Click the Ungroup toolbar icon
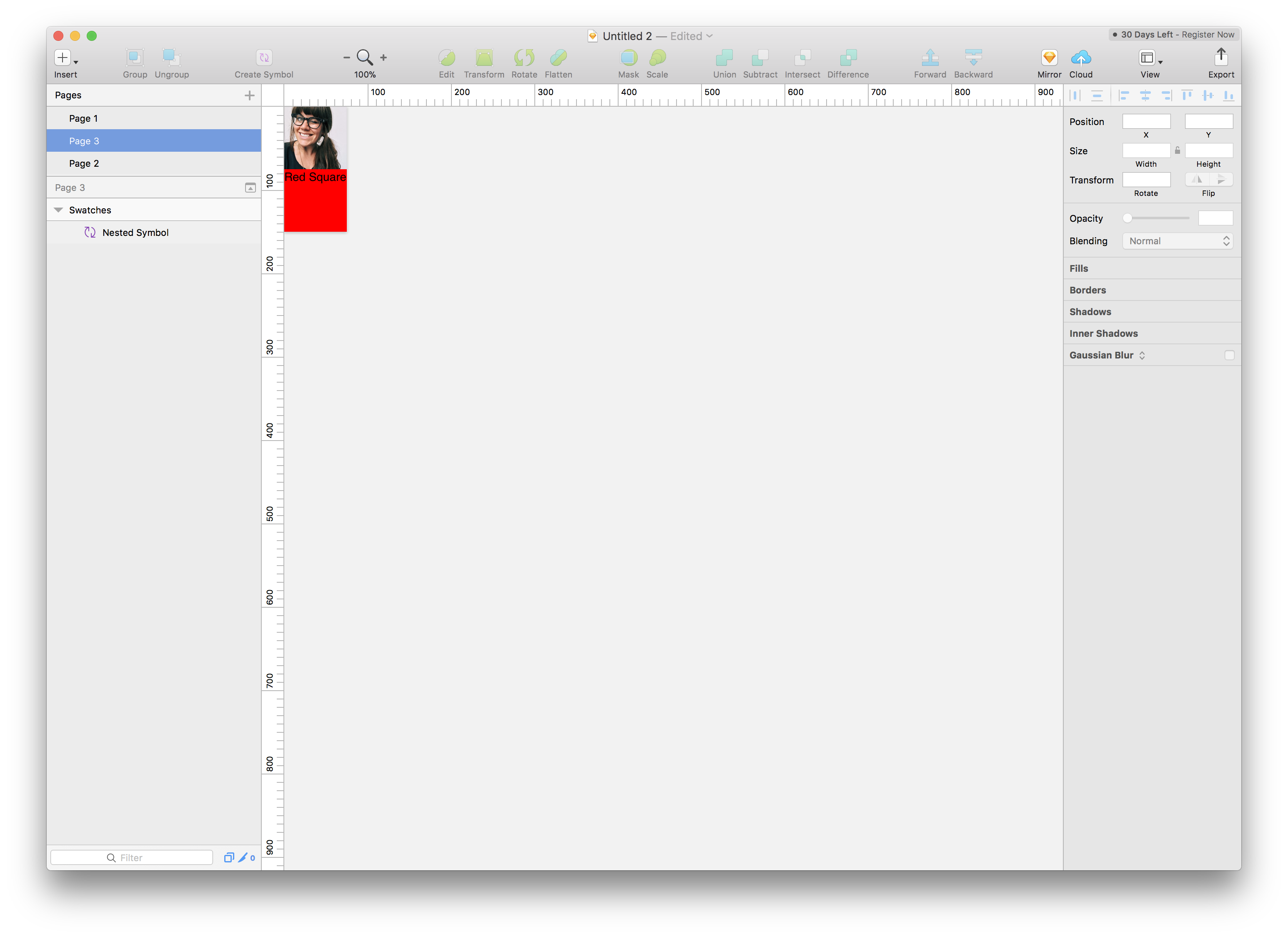 tap(171, 58)
